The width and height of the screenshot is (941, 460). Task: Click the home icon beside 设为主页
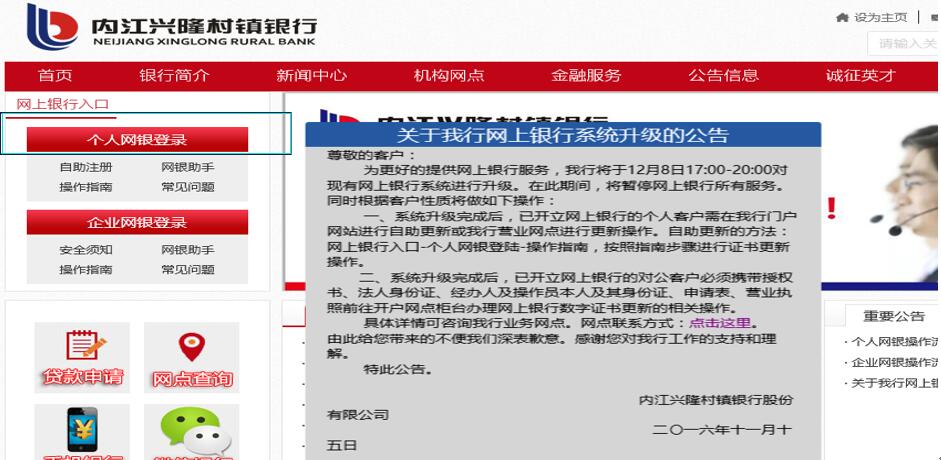[842, 17]
